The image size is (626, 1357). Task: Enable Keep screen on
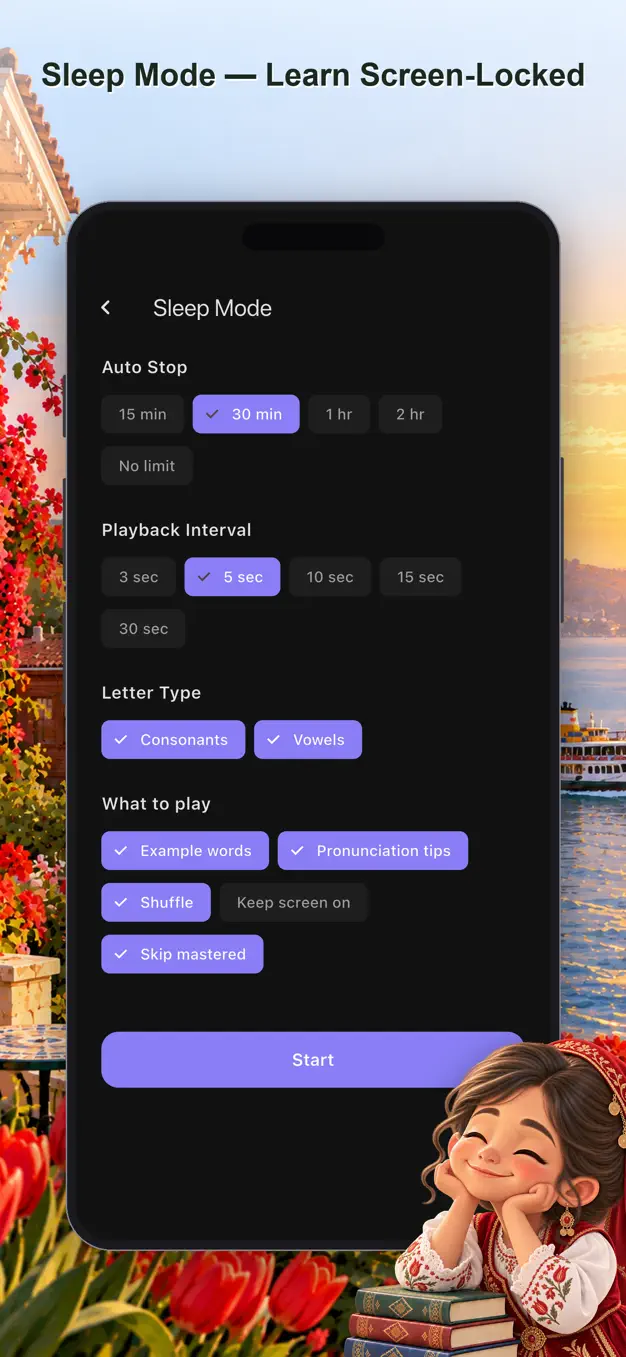(x=294, y=902)
